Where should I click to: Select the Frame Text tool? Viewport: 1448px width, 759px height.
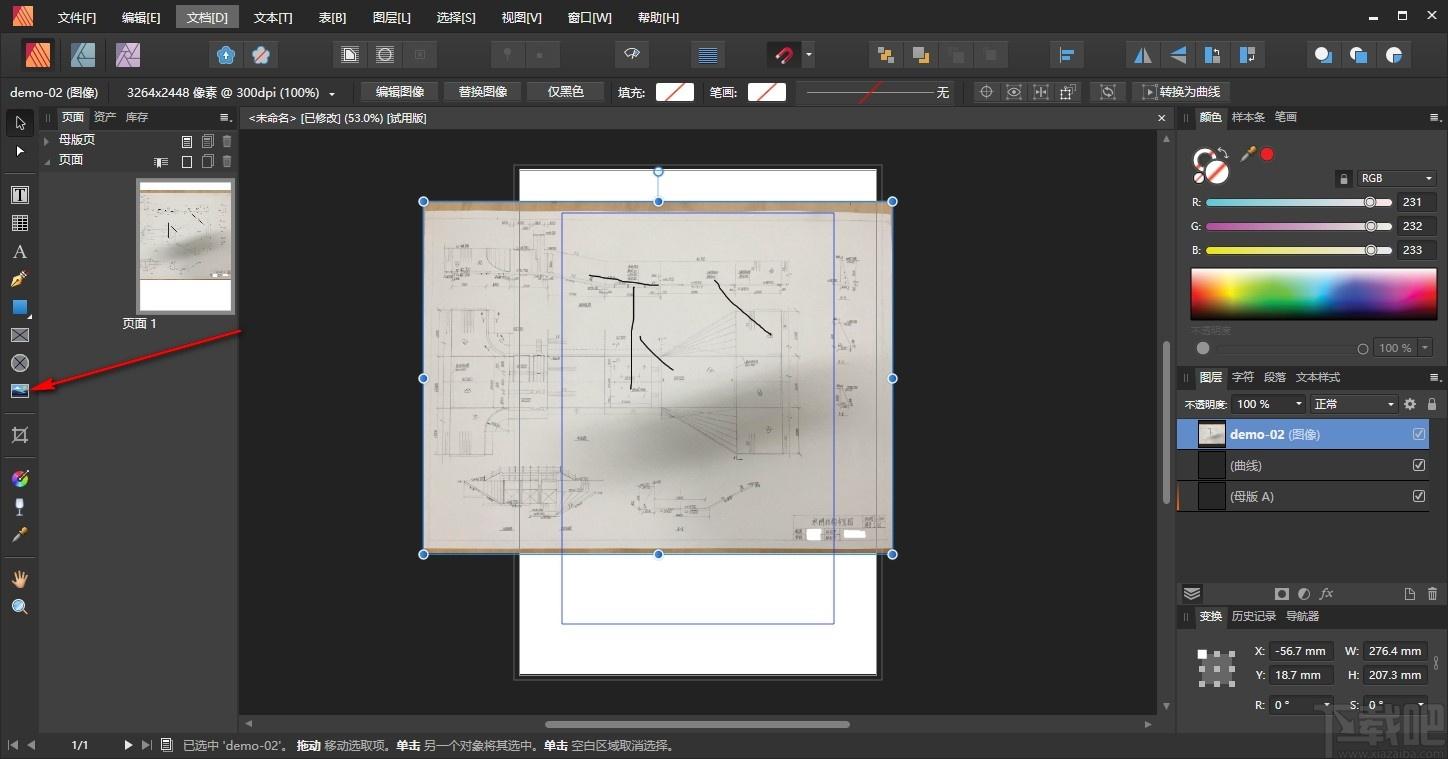coord(19,195)
